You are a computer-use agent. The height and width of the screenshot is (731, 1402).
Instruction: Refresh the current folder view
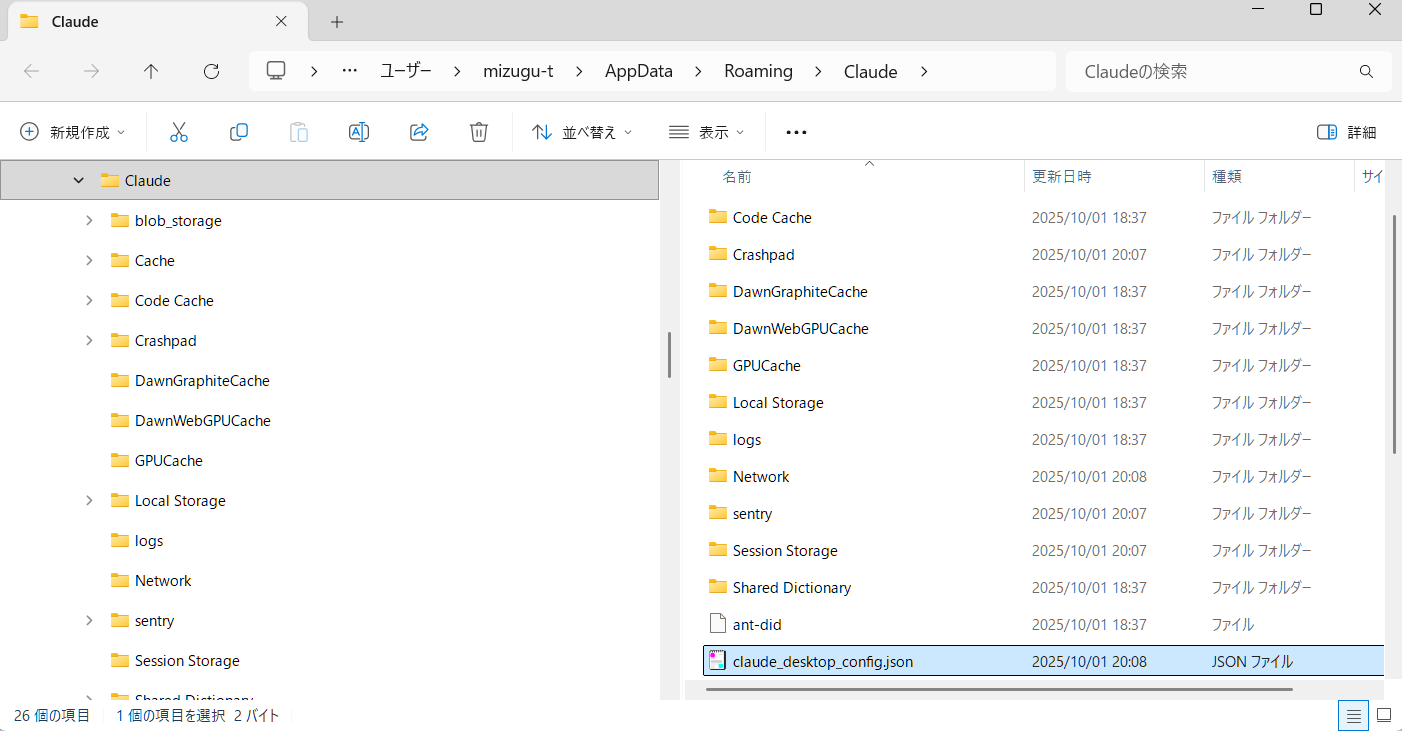coord(211,71)
